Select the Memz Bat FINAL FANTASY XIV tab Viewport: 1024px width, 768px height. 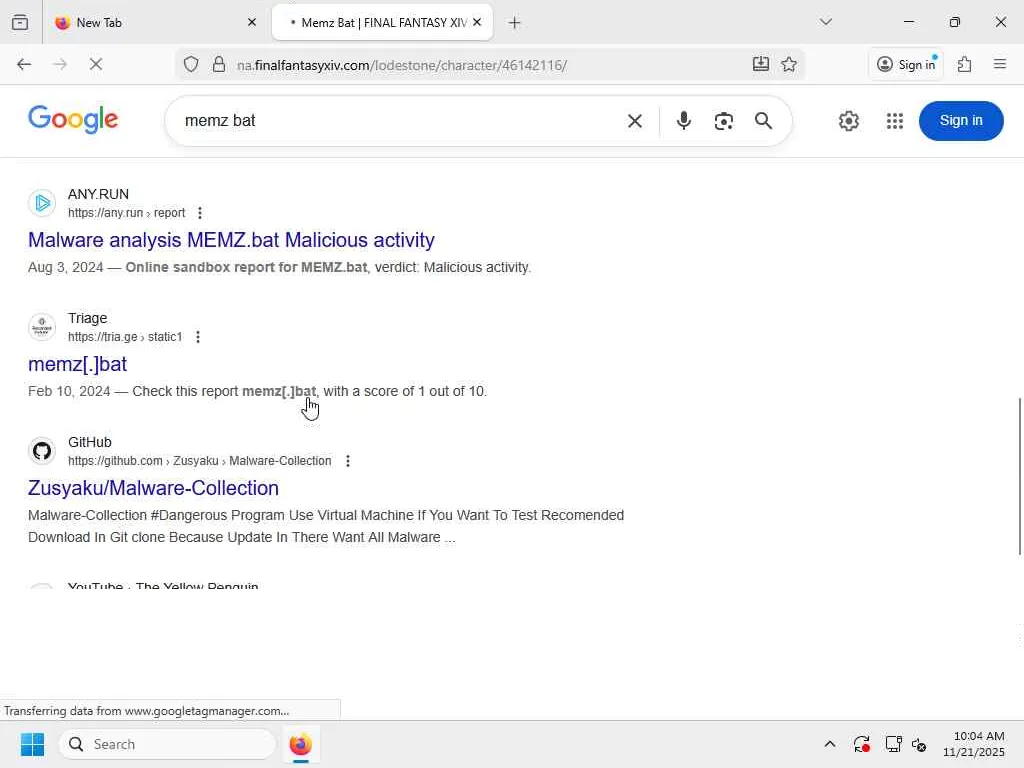(x=382, y=23)
